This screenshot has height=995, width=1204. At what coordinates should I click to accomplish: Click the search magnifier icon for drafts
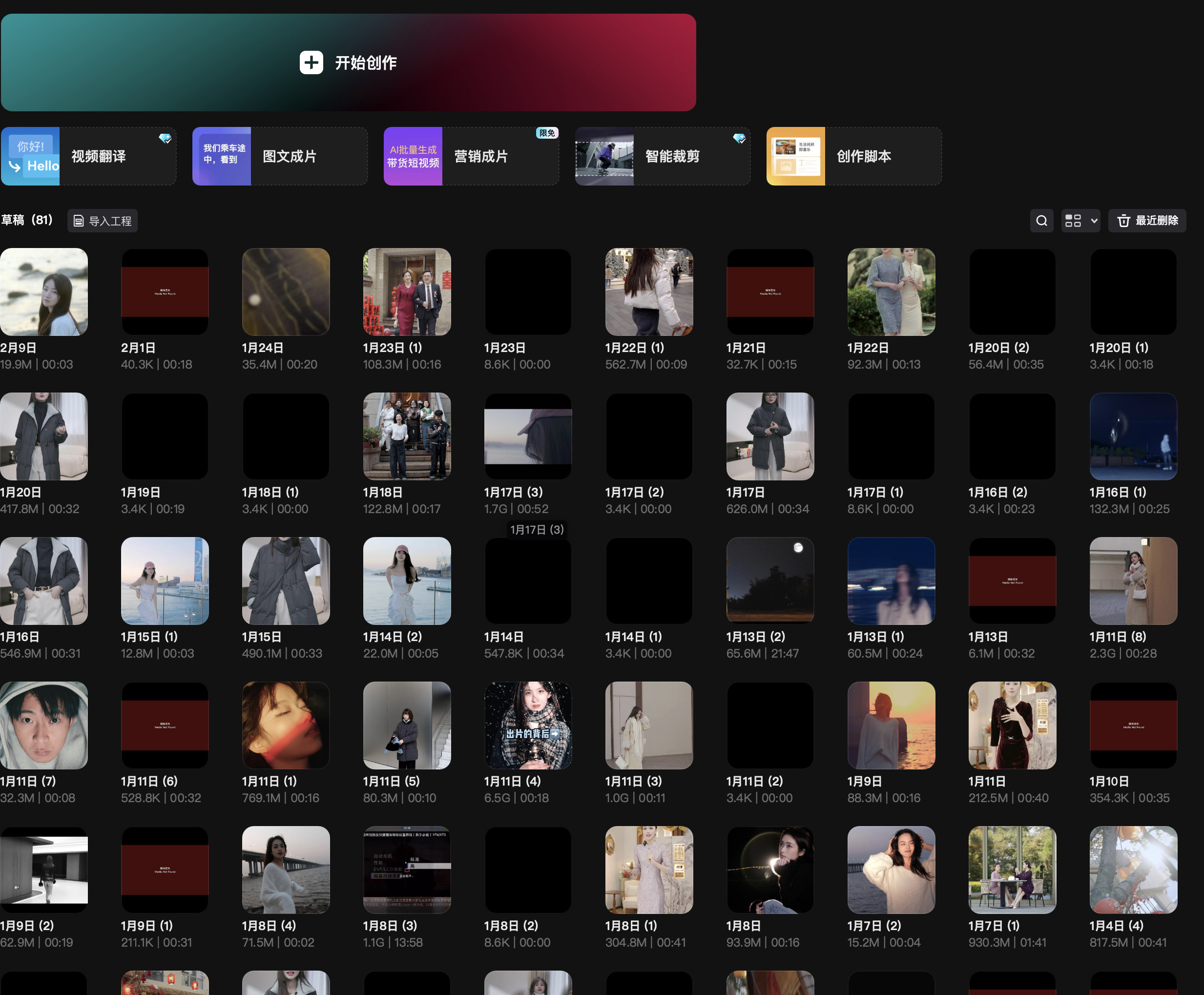[x=1042, y=221]
